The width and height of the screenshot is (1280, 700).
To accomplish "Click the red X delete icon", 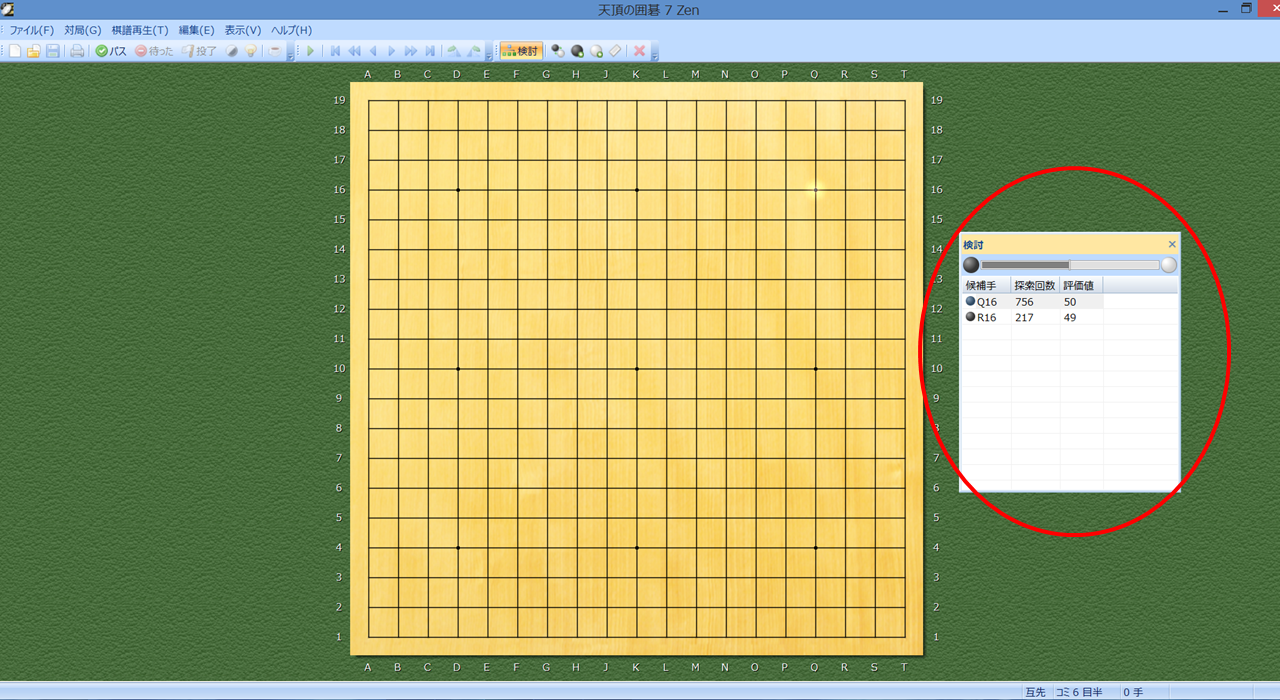I will 639,51.
